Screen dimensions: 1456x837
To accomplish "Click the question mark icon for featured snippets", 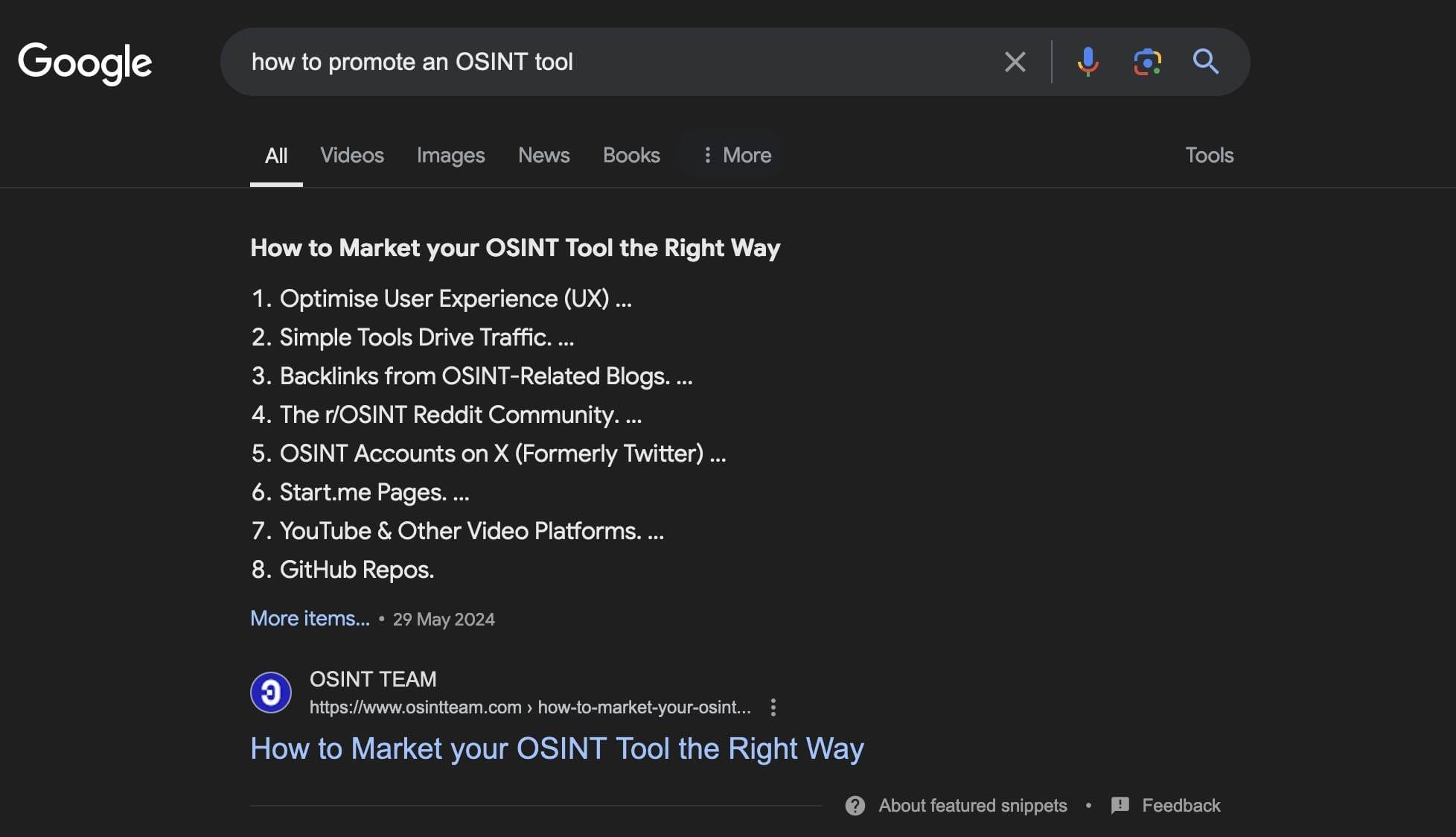I will (x=855, y=806).
